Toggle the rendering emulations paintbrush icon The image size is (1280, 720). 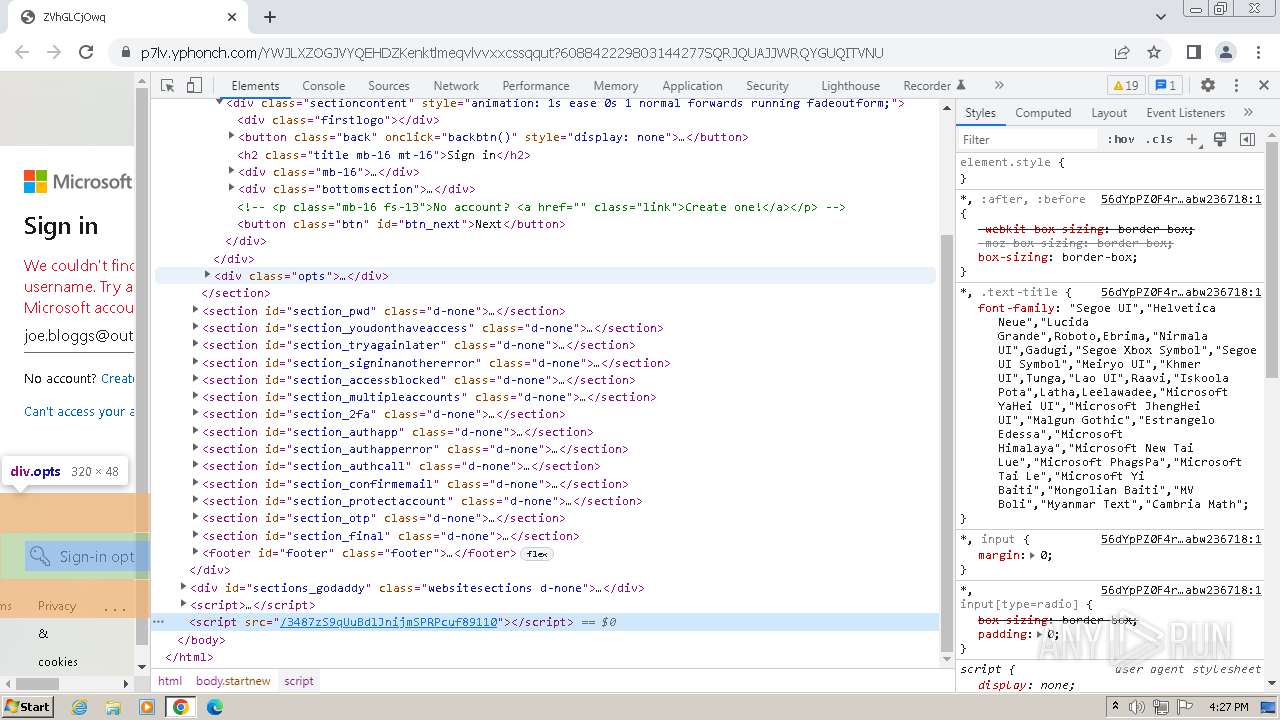[x=1220, y=140]
